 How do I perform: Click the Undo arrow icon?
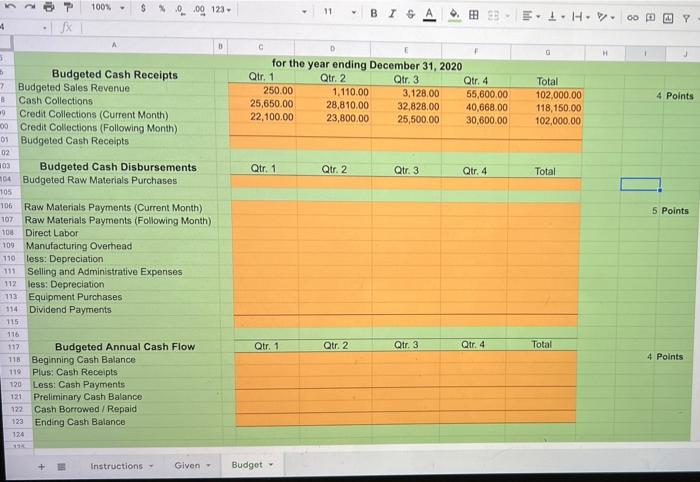12,8
